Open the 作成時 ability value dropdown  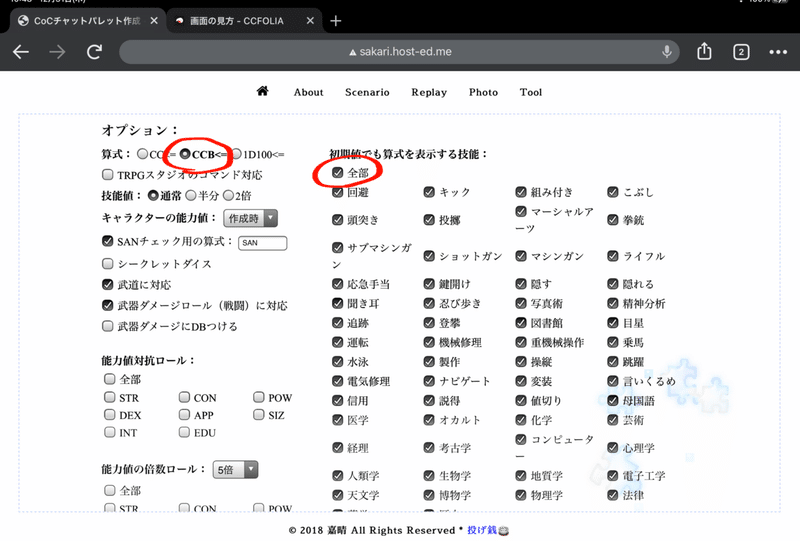coord(251,218)
